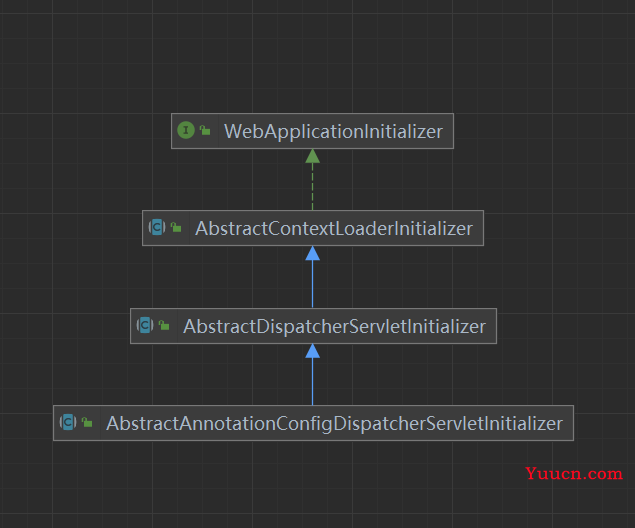Click the green interface icon of WebApplicationInitializer
The image size is (635, 528).
(186, 130)
